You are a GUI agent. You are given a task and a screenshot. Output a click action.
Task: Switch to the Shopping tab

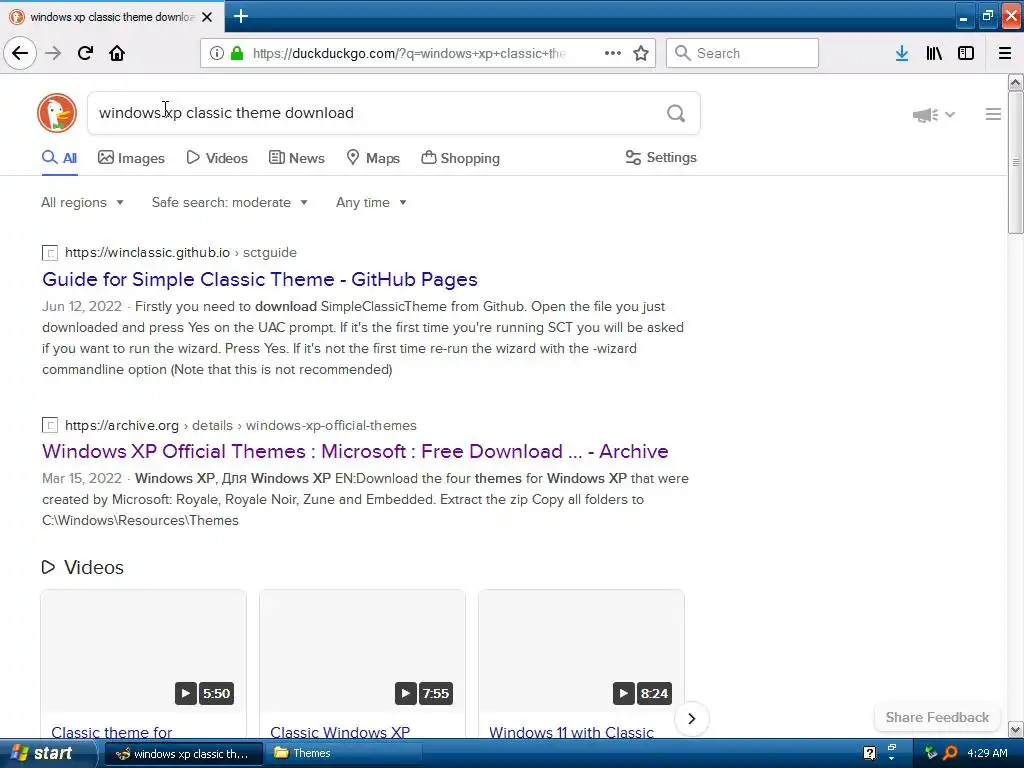(x=460, y=158)
